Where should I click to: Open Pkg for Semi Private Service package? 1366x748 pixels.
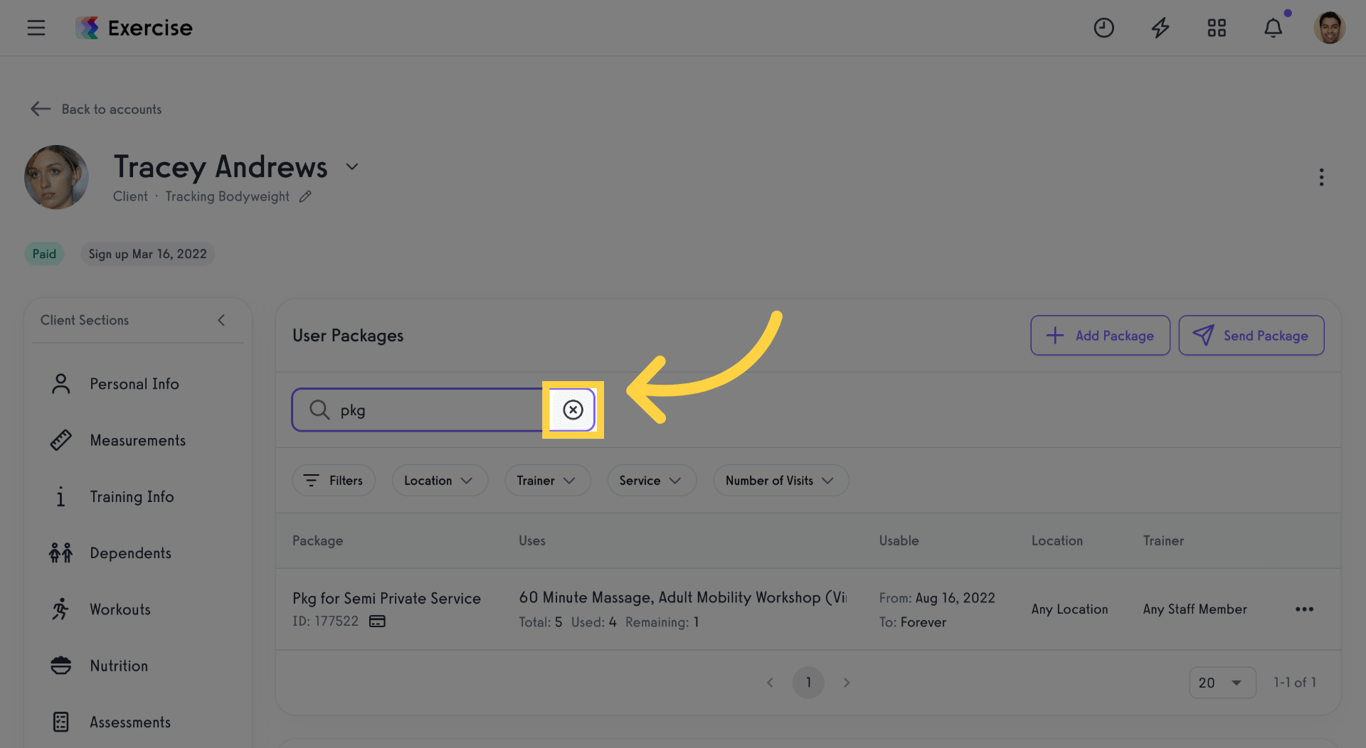point(387,598)
